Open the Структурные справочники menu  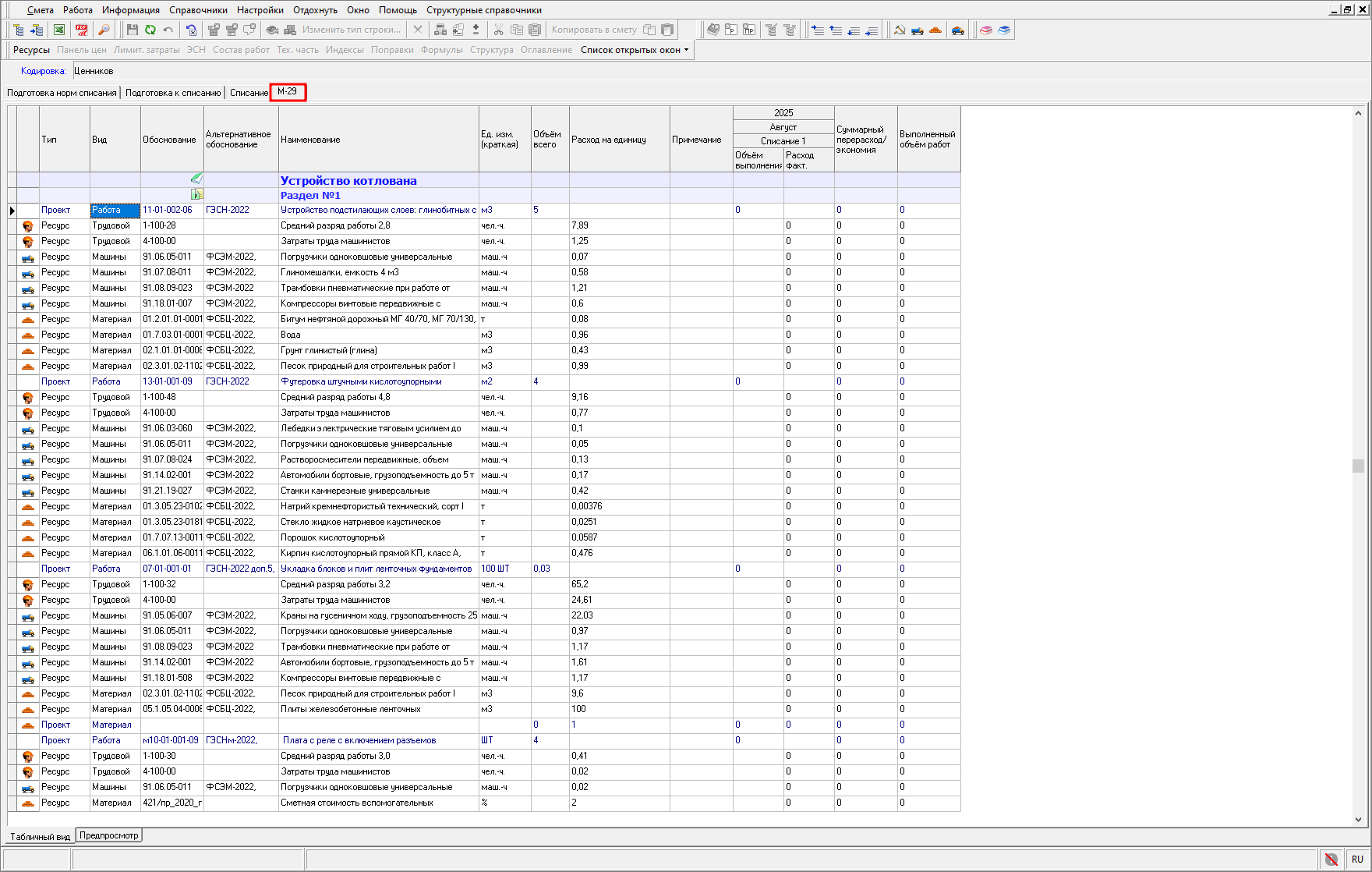point(483,10)
